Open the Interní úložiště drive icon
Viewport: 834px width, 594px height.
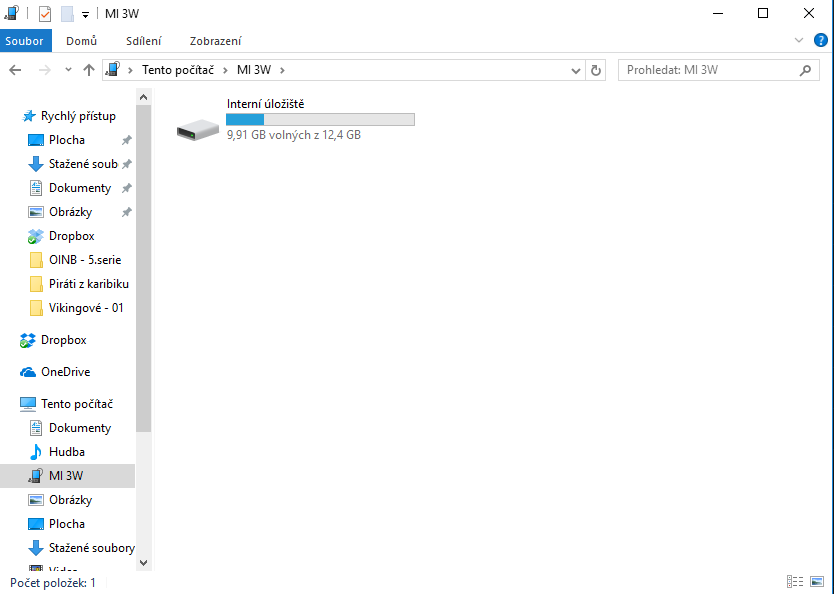coord(197,129)
